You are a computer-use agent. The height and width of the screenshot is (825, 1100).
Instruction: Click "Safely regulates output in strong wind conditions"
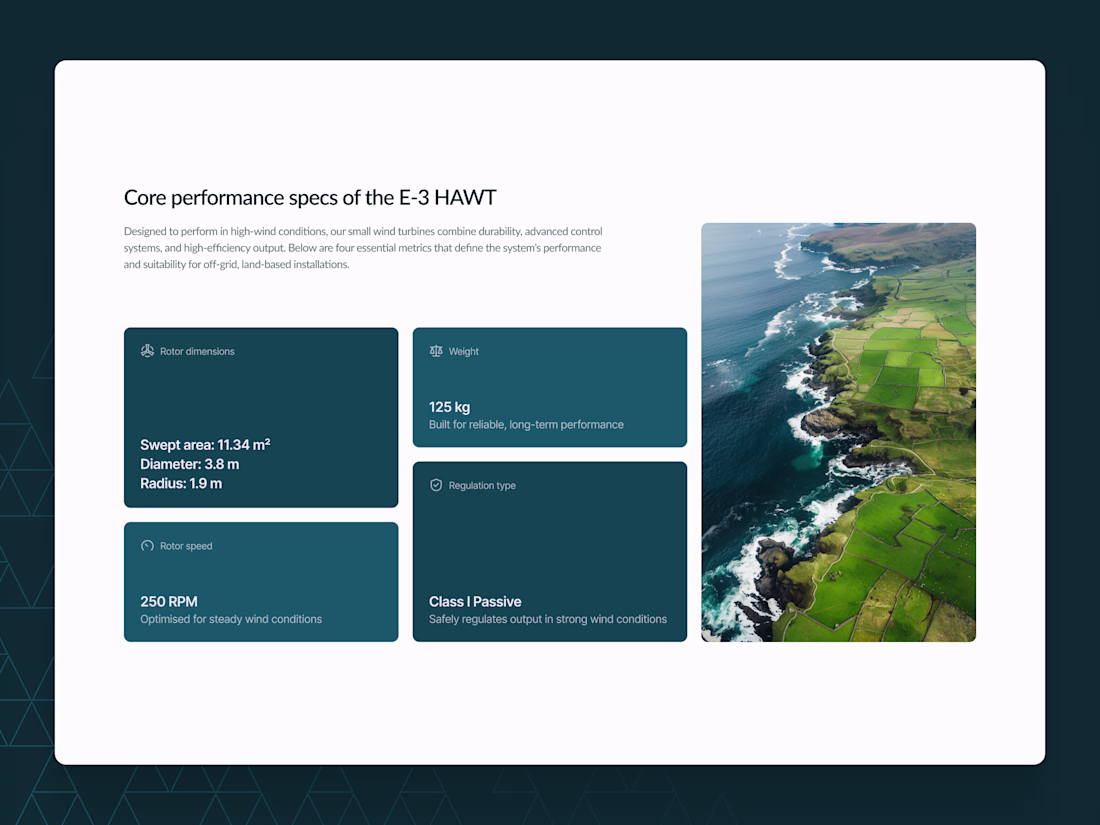point(548,619)
